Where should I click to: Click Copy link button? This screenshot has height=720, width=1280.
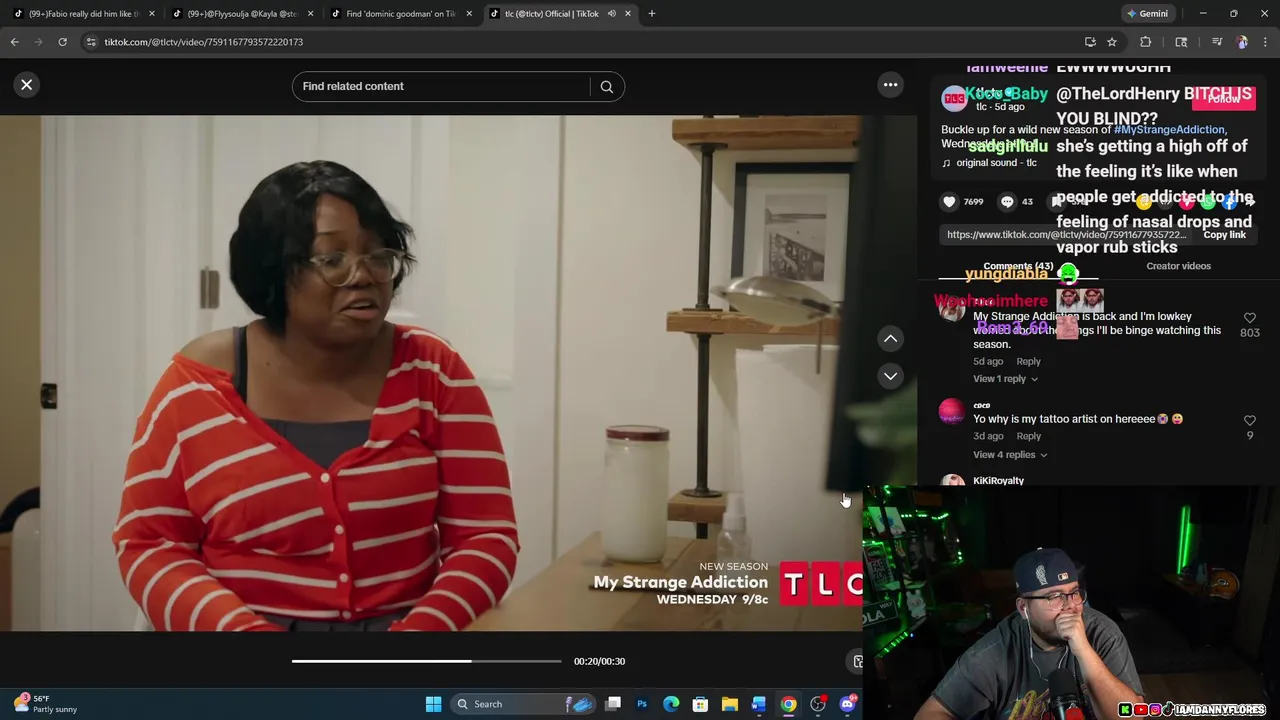[x=1224, y=235]
